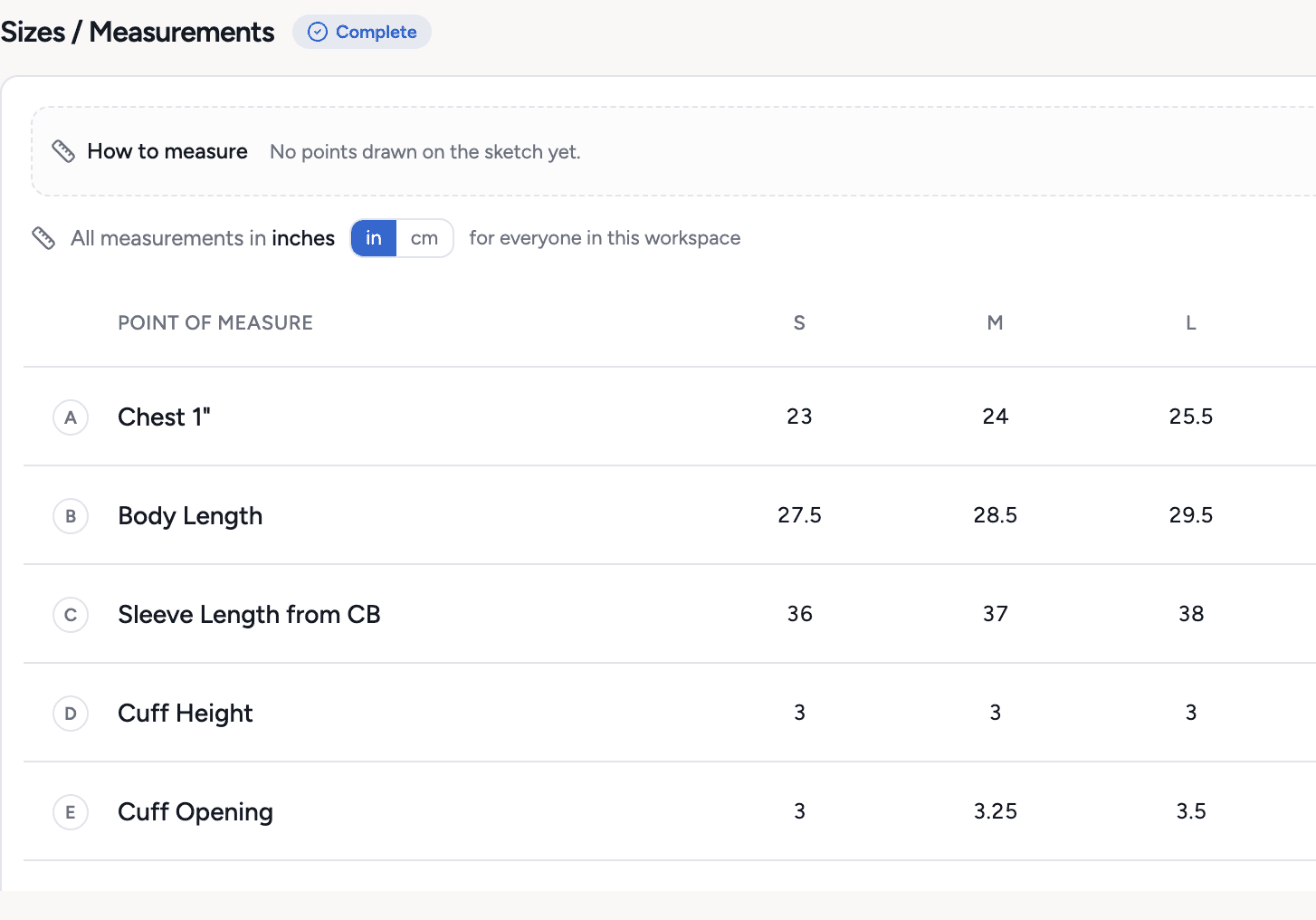
Task: Edit the Cuff Opening measure name
Action: 195,812
